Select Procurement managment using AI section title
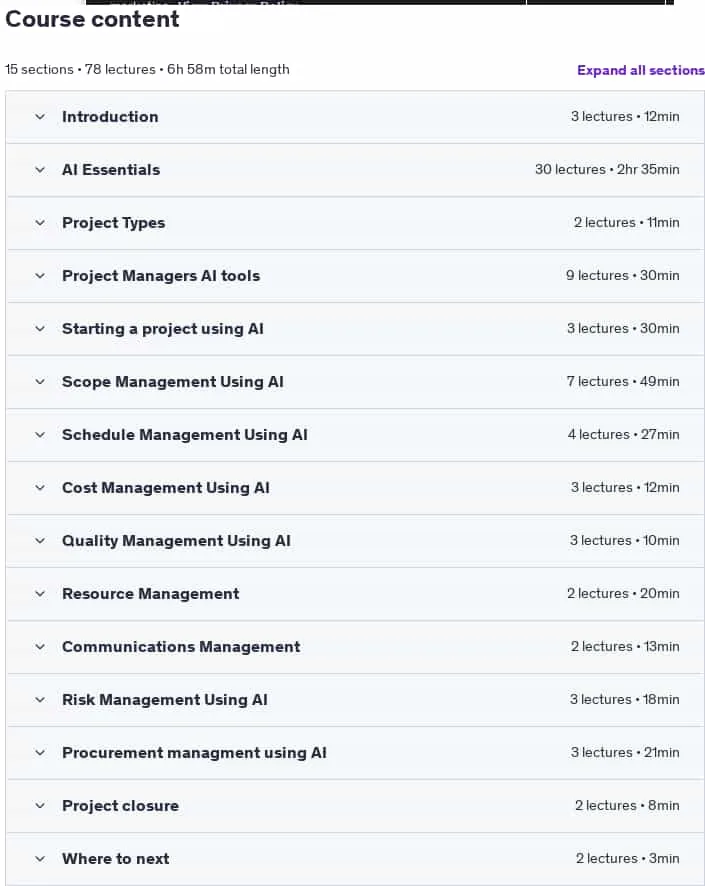Screen dimensions: 705x886 click(x=194, y=753)
